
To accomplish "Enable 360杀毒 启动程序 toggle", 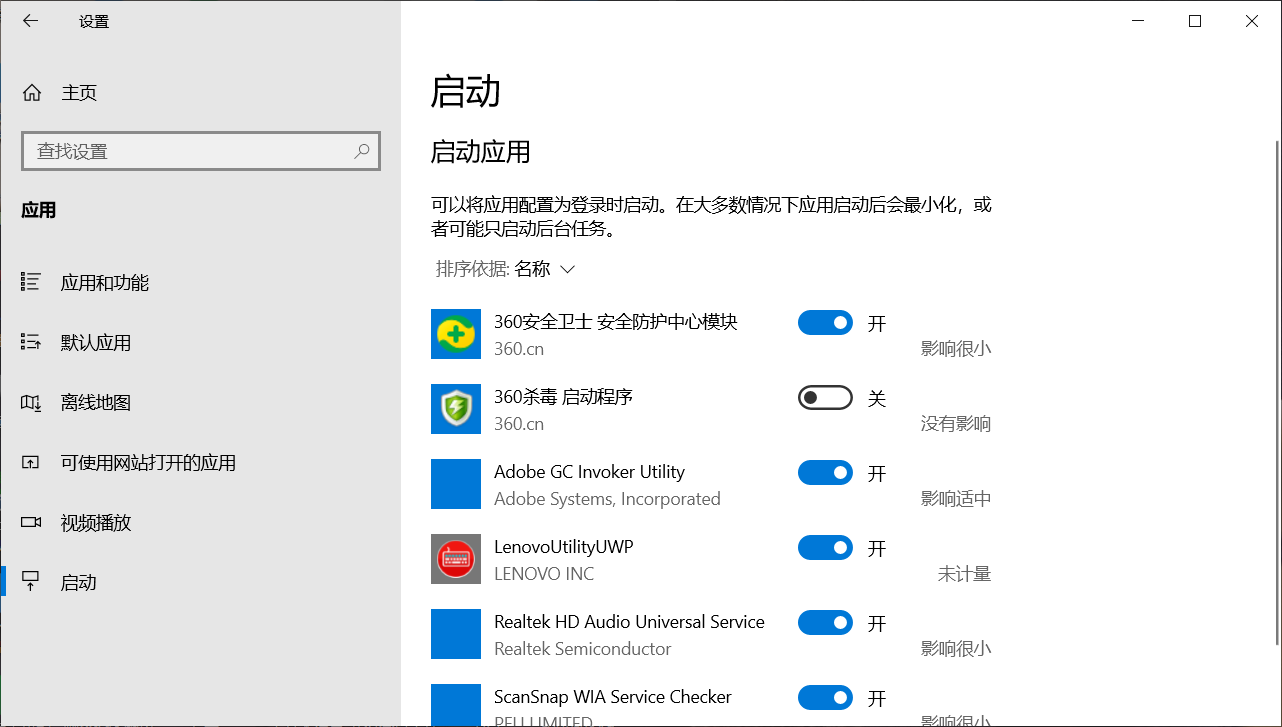I will coord(825,398).
